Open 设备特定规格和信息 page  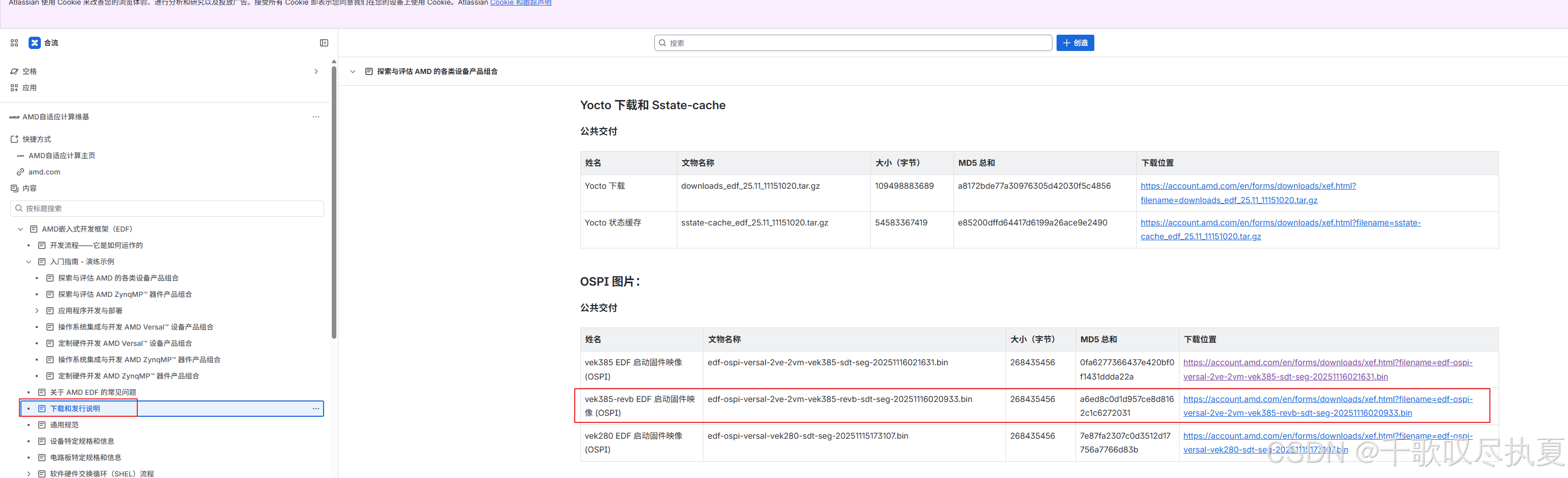[82, 441]
